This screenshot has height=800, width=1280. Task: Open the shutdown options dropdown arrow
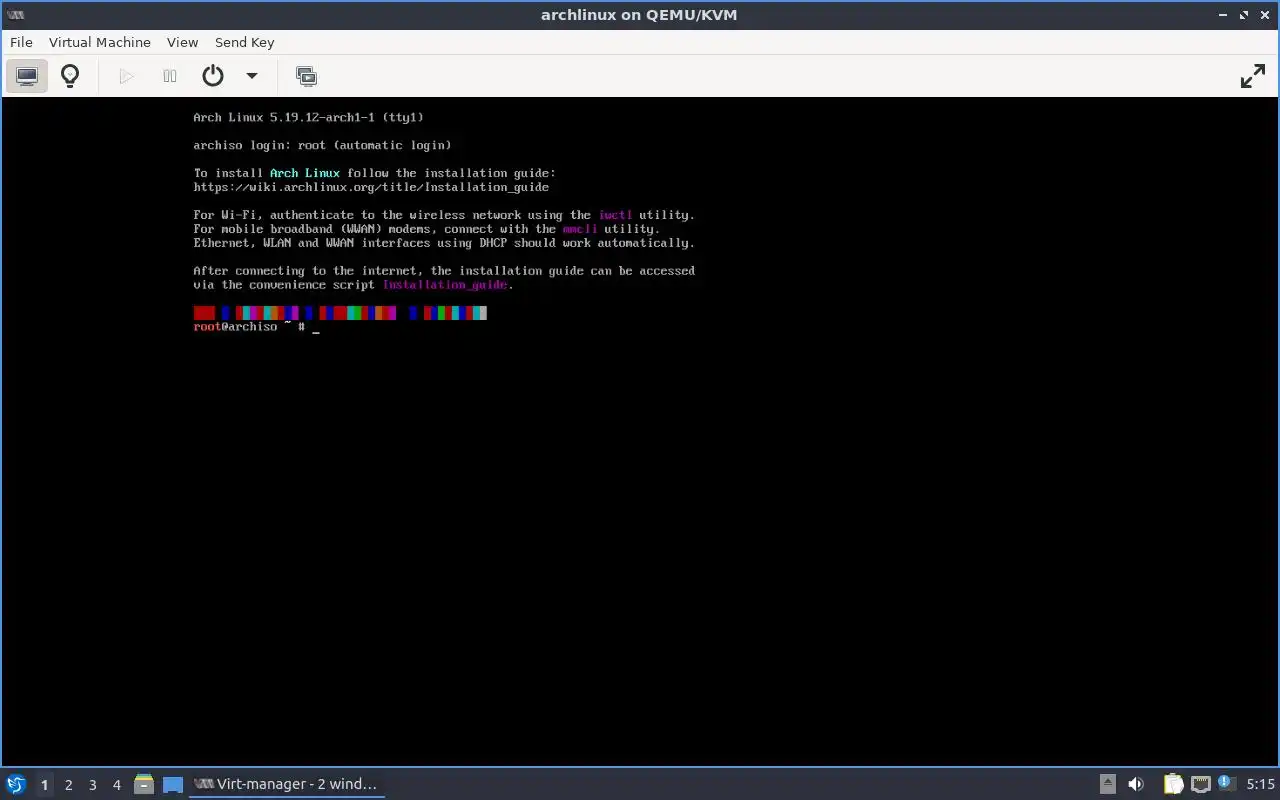click(x=252, y=76)
